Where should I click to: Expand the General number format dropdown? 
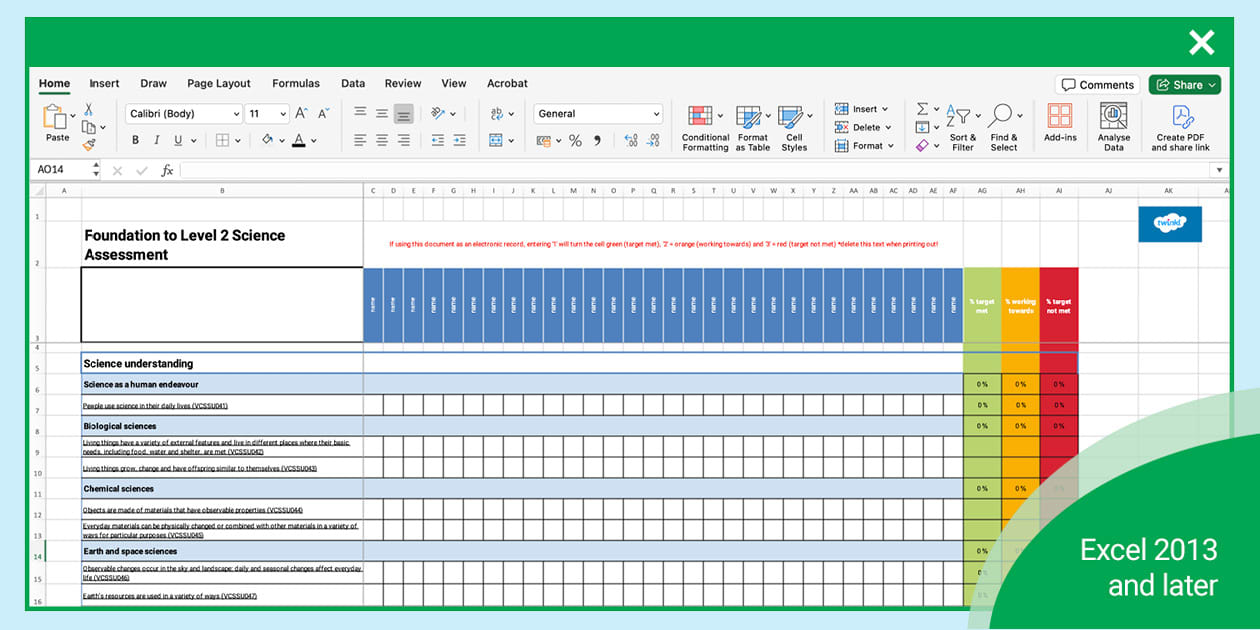[656, 114]
